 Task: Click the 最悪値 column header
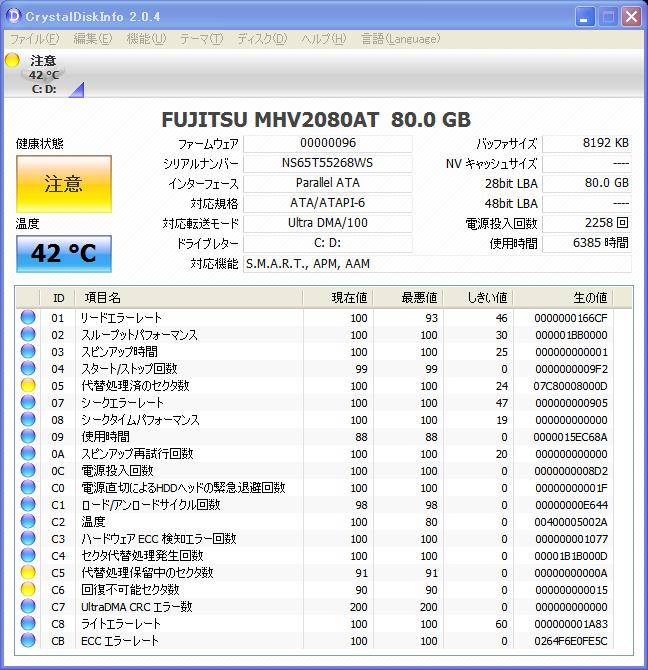click(408, 298)
